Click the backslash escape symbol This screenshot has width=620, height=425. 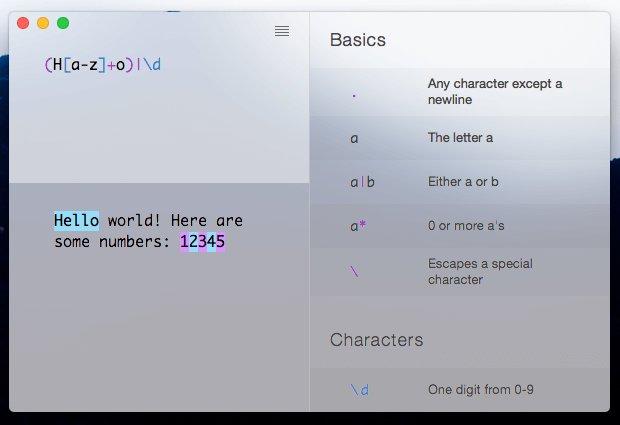point(354,271)
